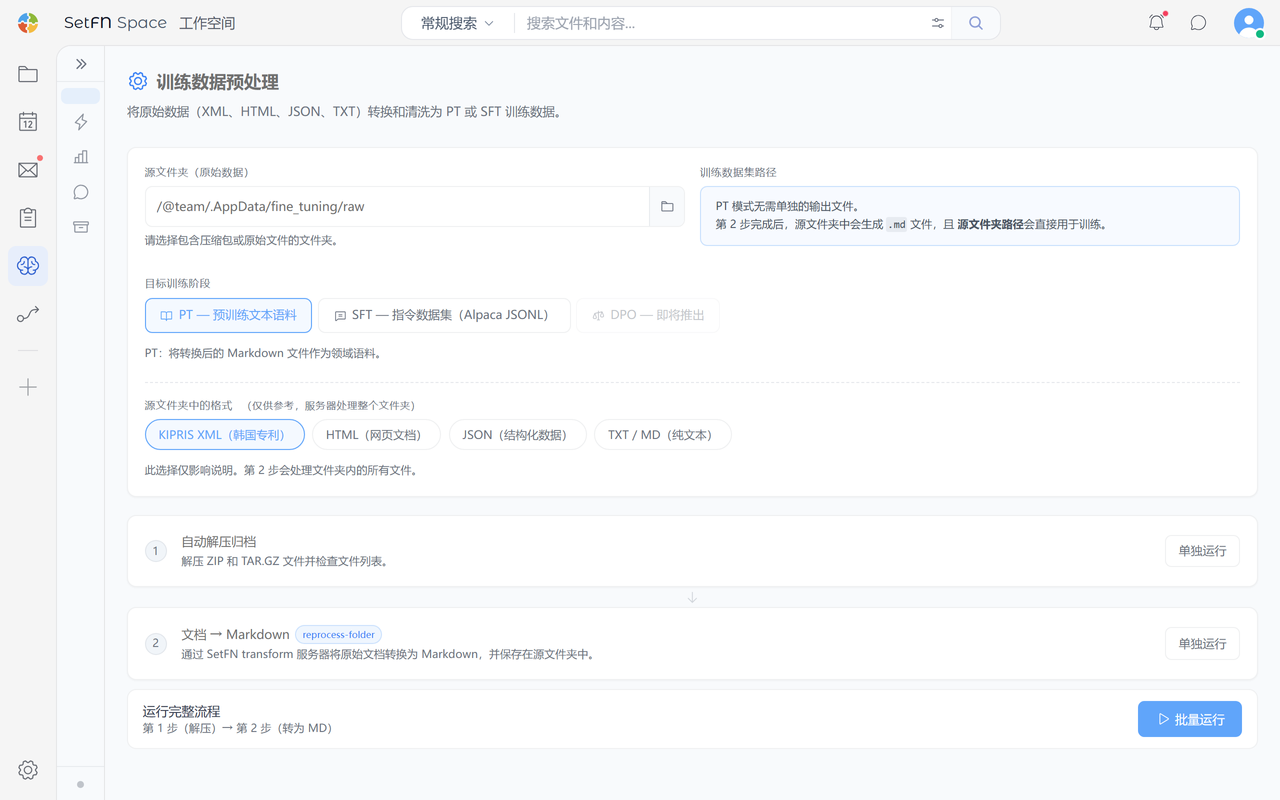Click the 训练数据预处理 title gear icon
Image resolution: width=1280 pixels, height=800 pixels.
pyautogui.click(x=138, y=82)
